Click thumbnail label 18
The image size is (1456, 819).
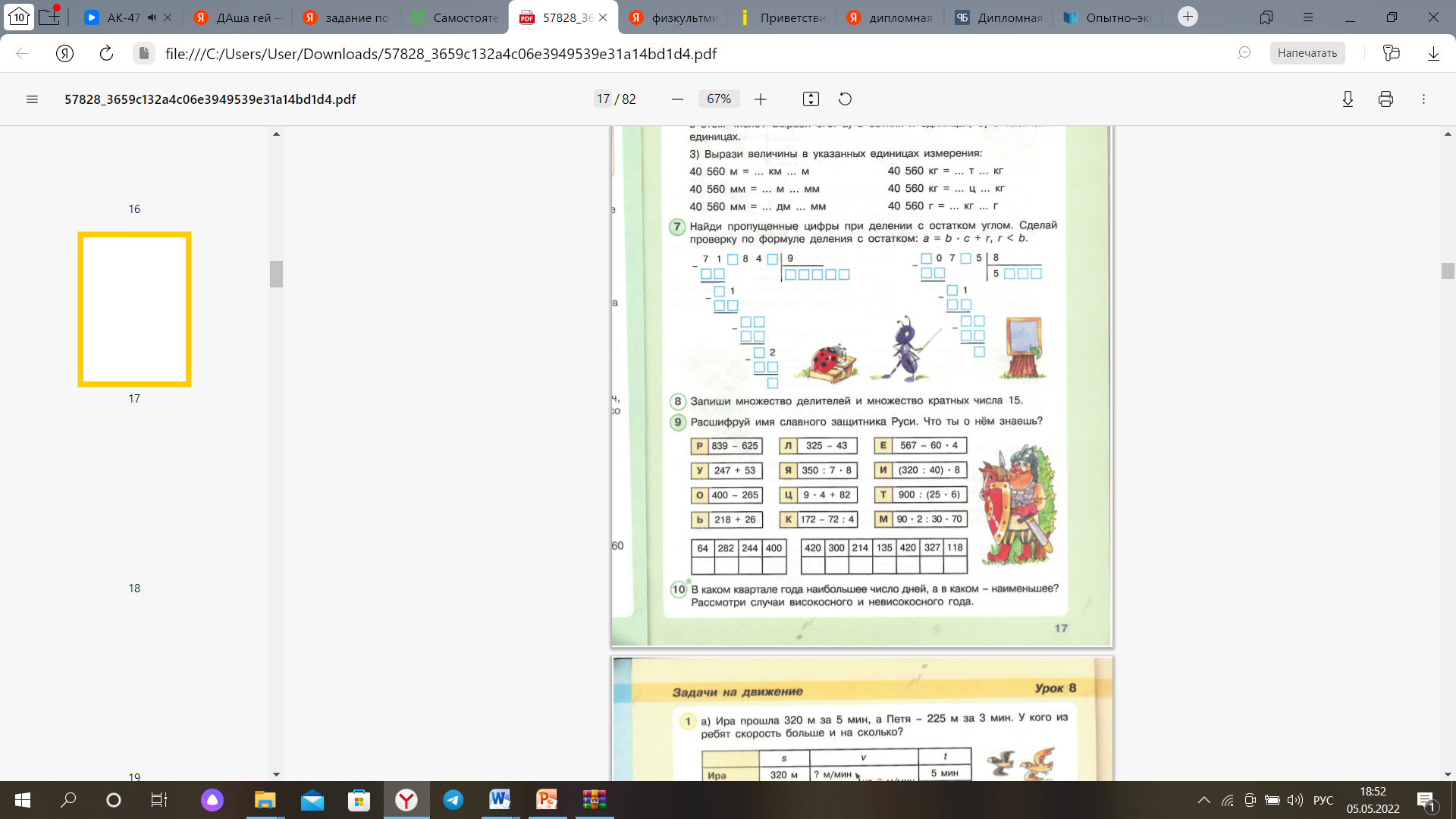(134, 588)
